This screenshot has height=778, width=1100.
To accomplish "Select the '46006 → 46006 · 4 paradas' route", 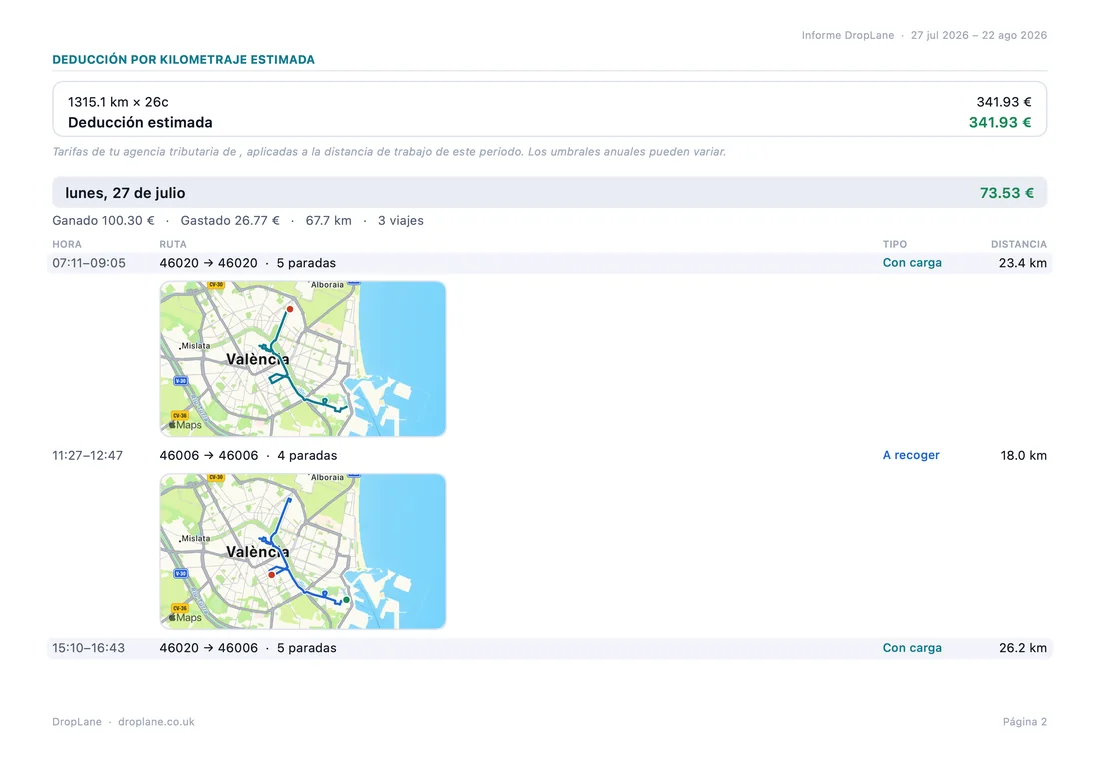I will coord(248,455).
